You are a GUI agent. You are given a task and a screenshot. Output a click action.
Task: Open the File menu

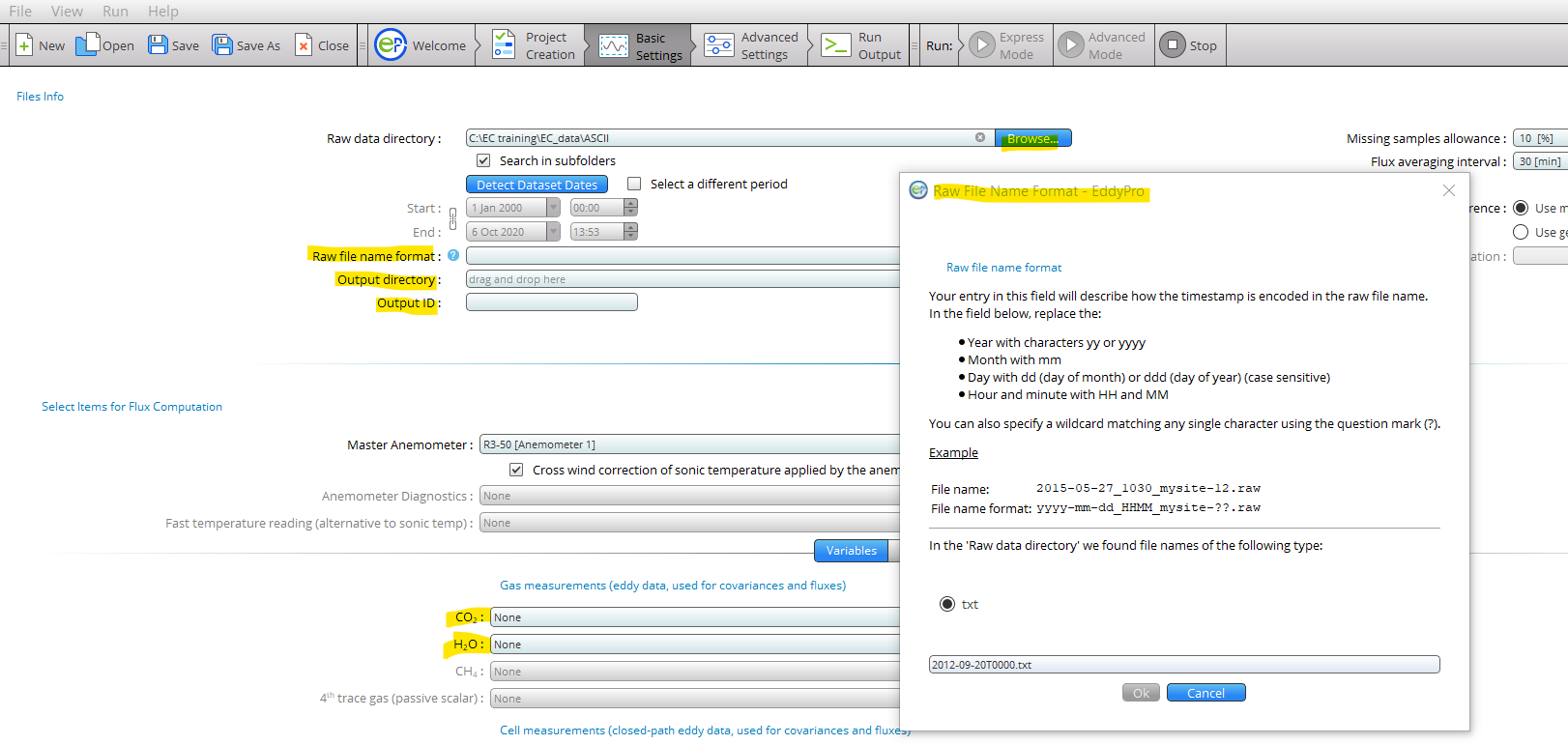[x=20, y=12]
